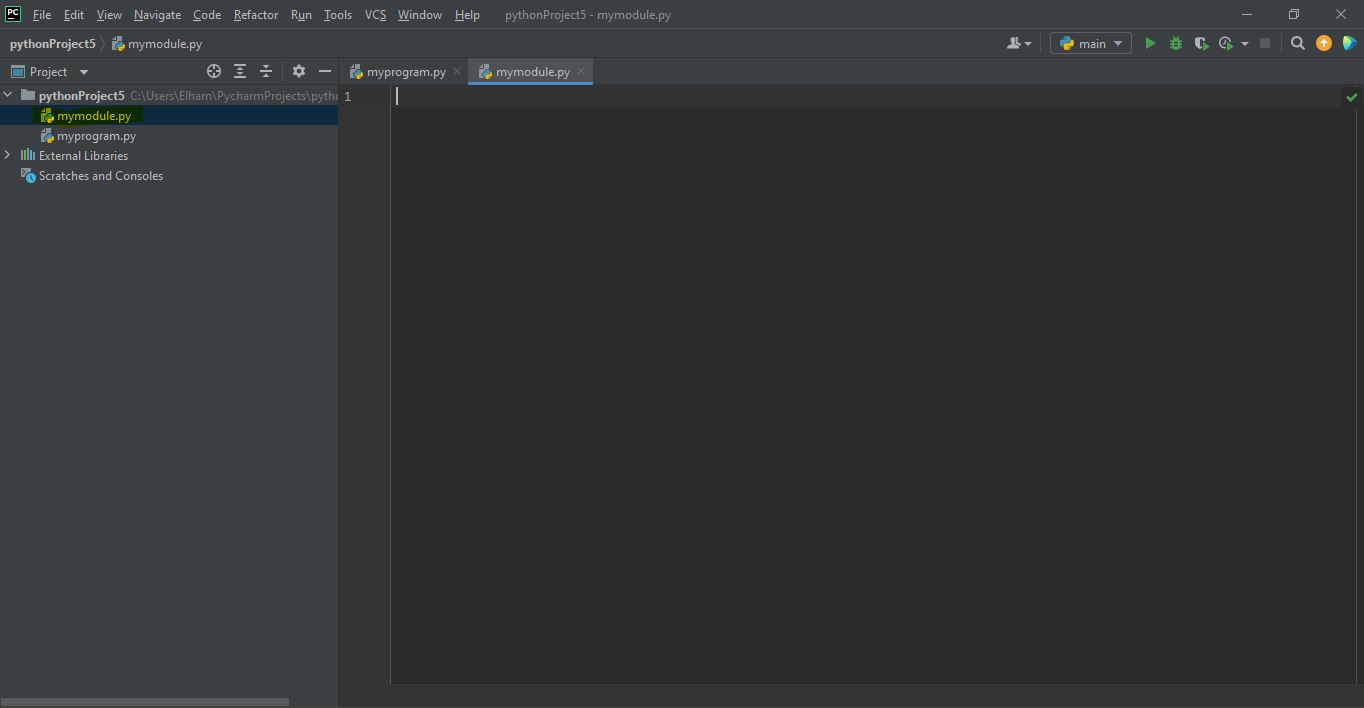The height and width of the screenshot is (708, 1364).
Task: Open the Refactor menu
Action: point(255,15)
